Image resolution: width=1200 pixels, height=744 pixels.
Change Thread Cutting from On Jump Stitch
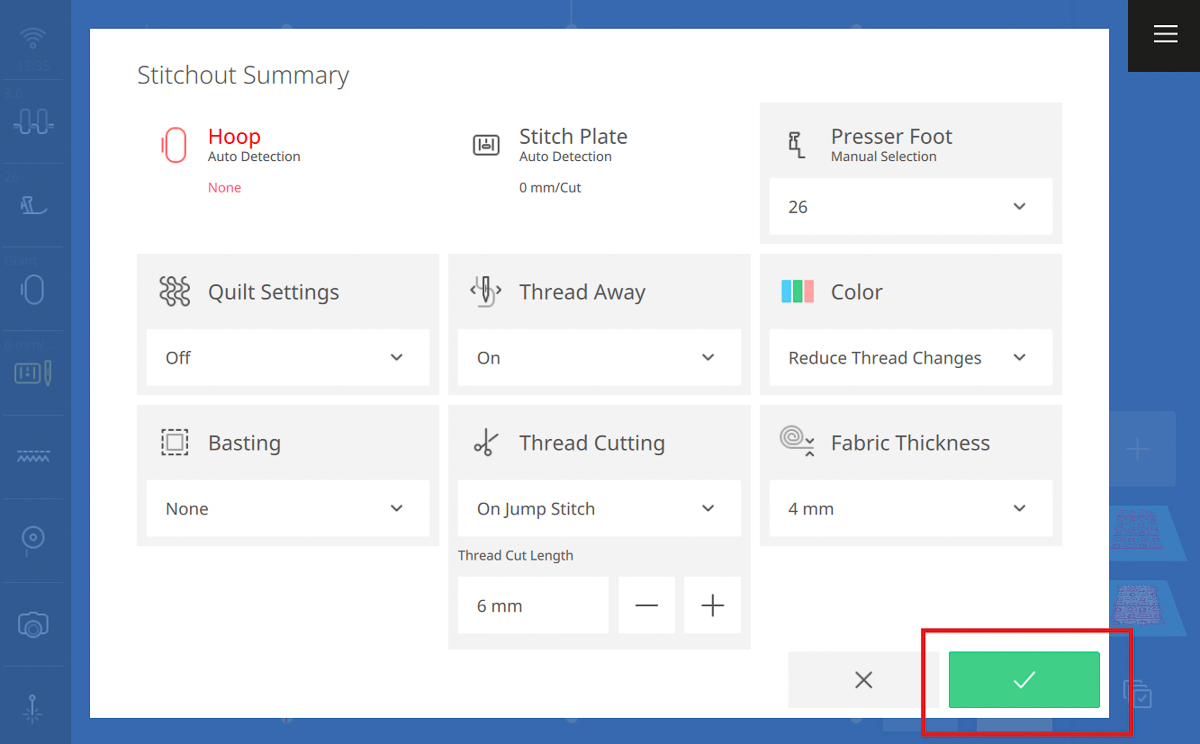coord(598,508)
